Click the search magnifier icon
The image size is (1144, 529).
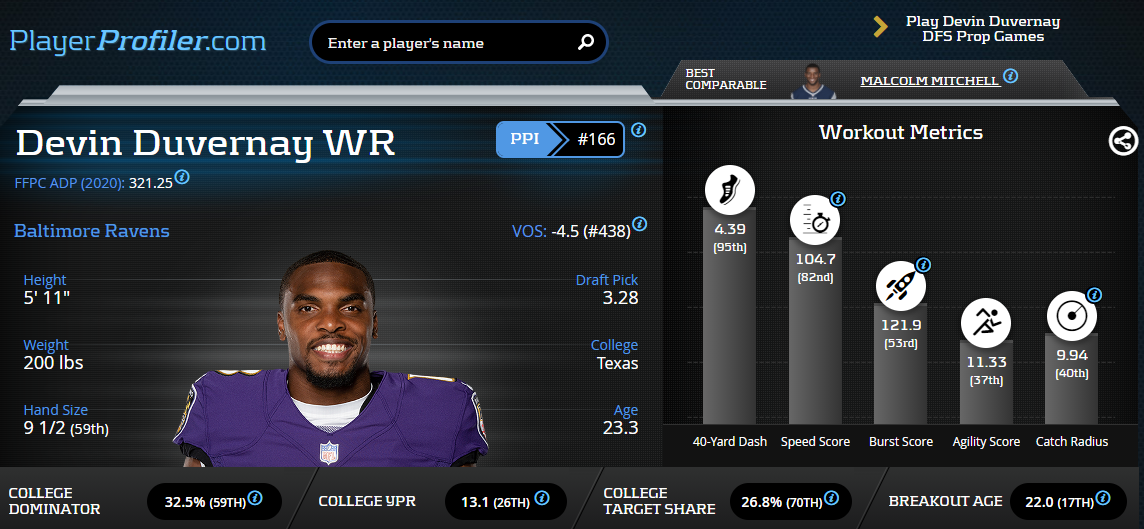(x=586, y=42)
